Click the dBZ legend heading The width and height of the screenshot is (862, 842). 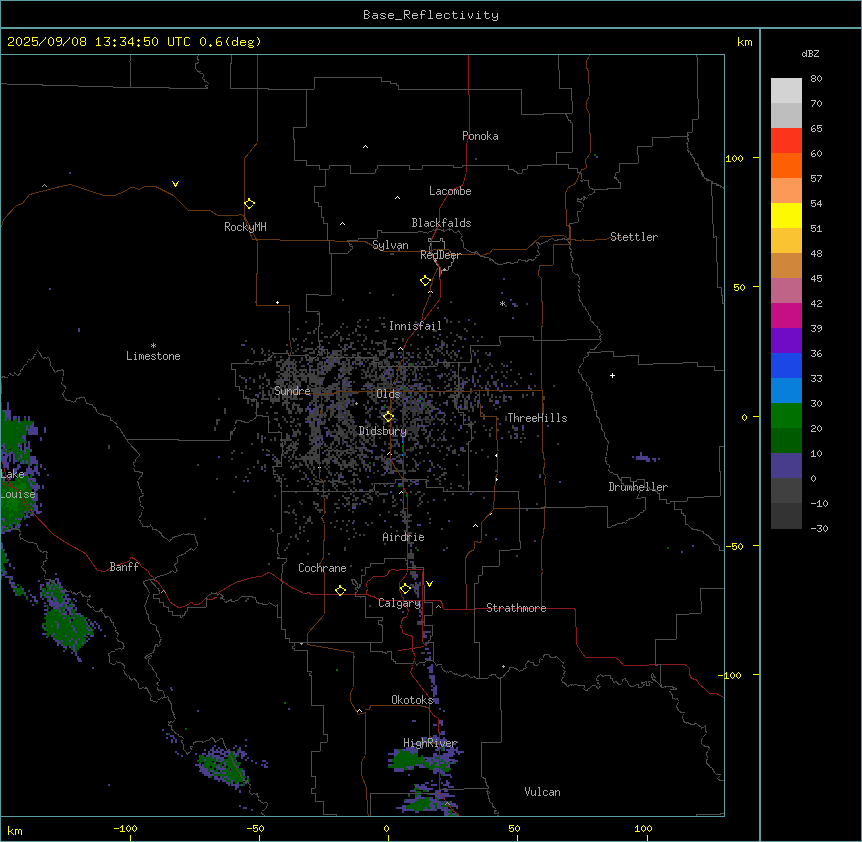pyautogui.click(x=810, y=53)
